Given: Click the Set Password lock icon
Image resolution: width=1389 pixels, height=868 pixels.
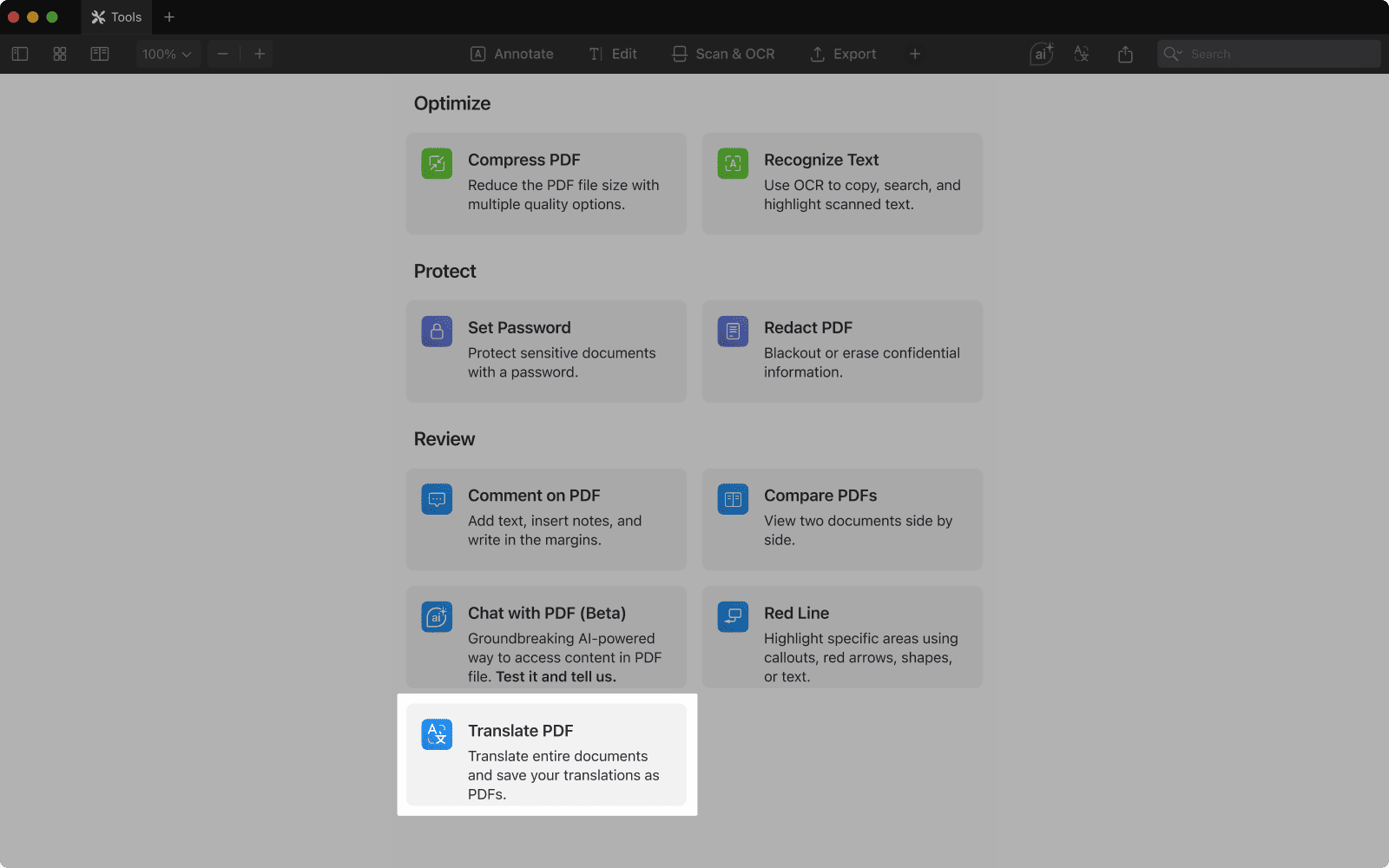Looking at the screenshot, I should tap(437, 331).
